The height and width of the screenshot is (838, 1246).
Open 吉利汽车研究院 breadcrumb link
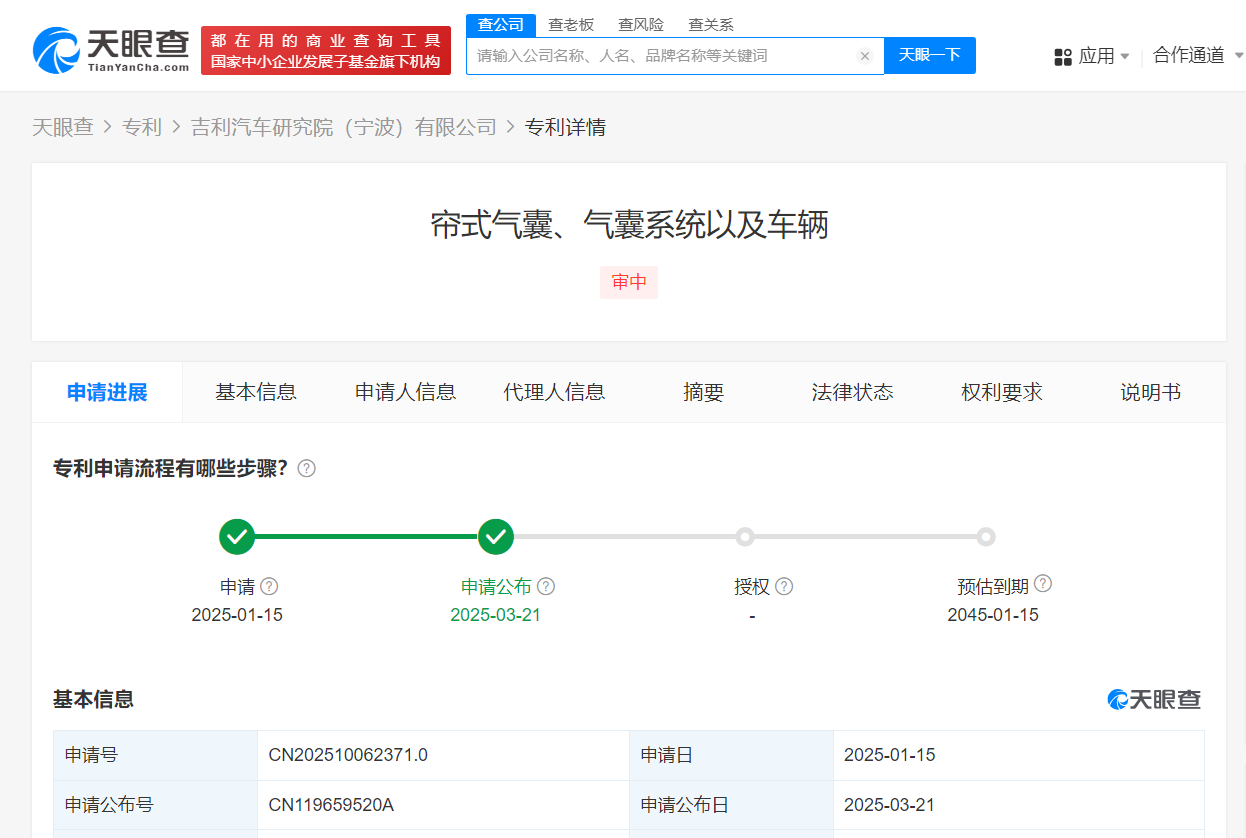pos(343,127)
